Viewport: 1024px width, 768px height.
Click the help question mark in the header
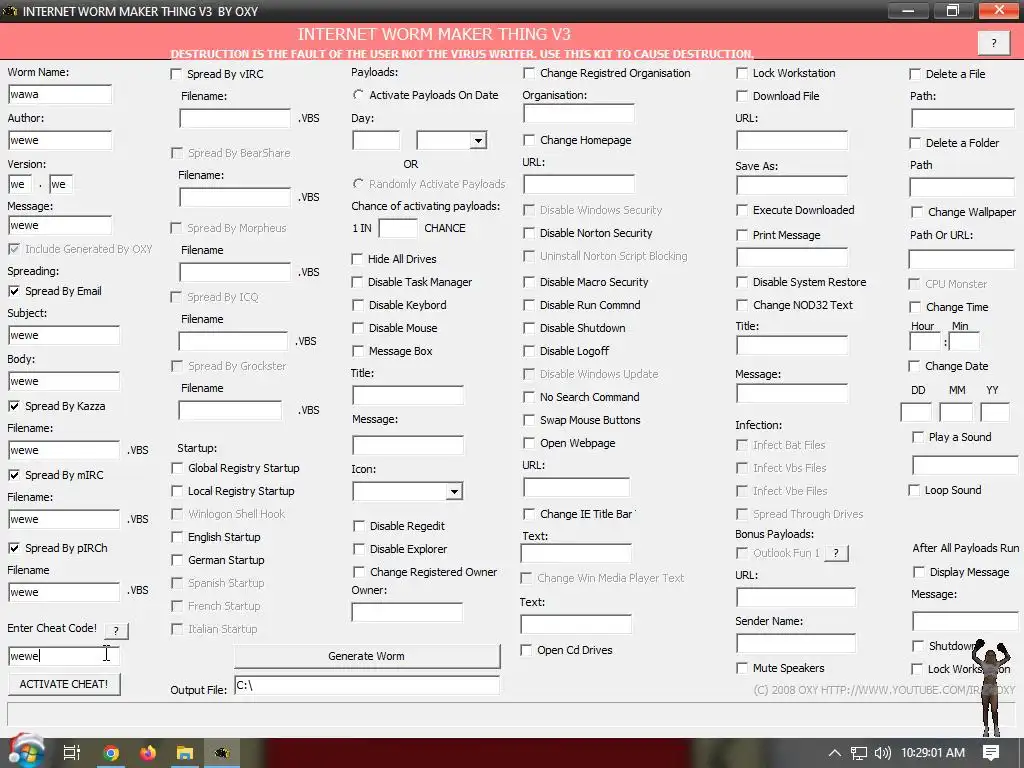pos(994,43)
